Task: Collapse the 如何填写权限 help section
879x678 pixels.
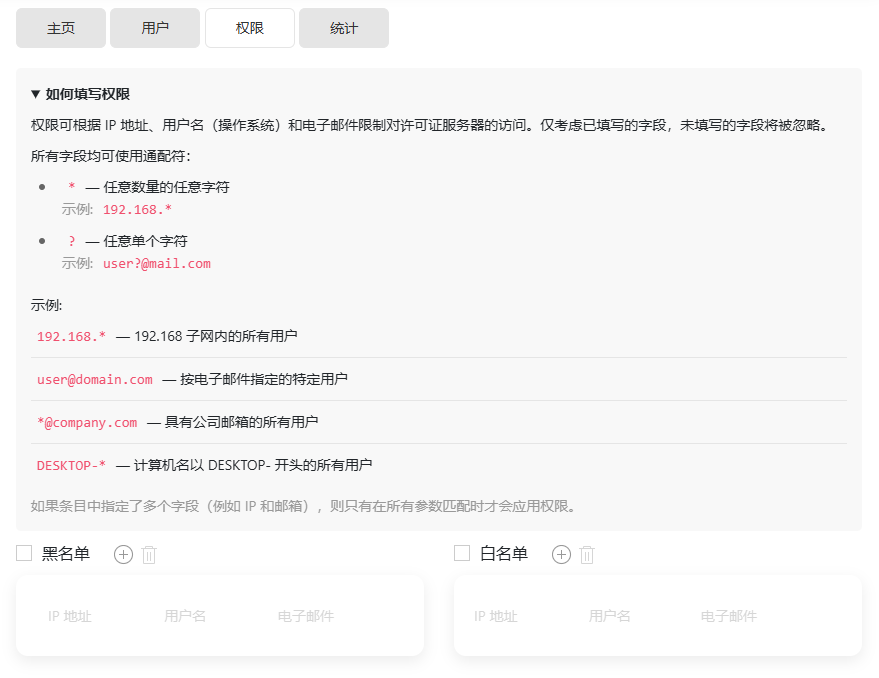Action: (x=80, y=94)
